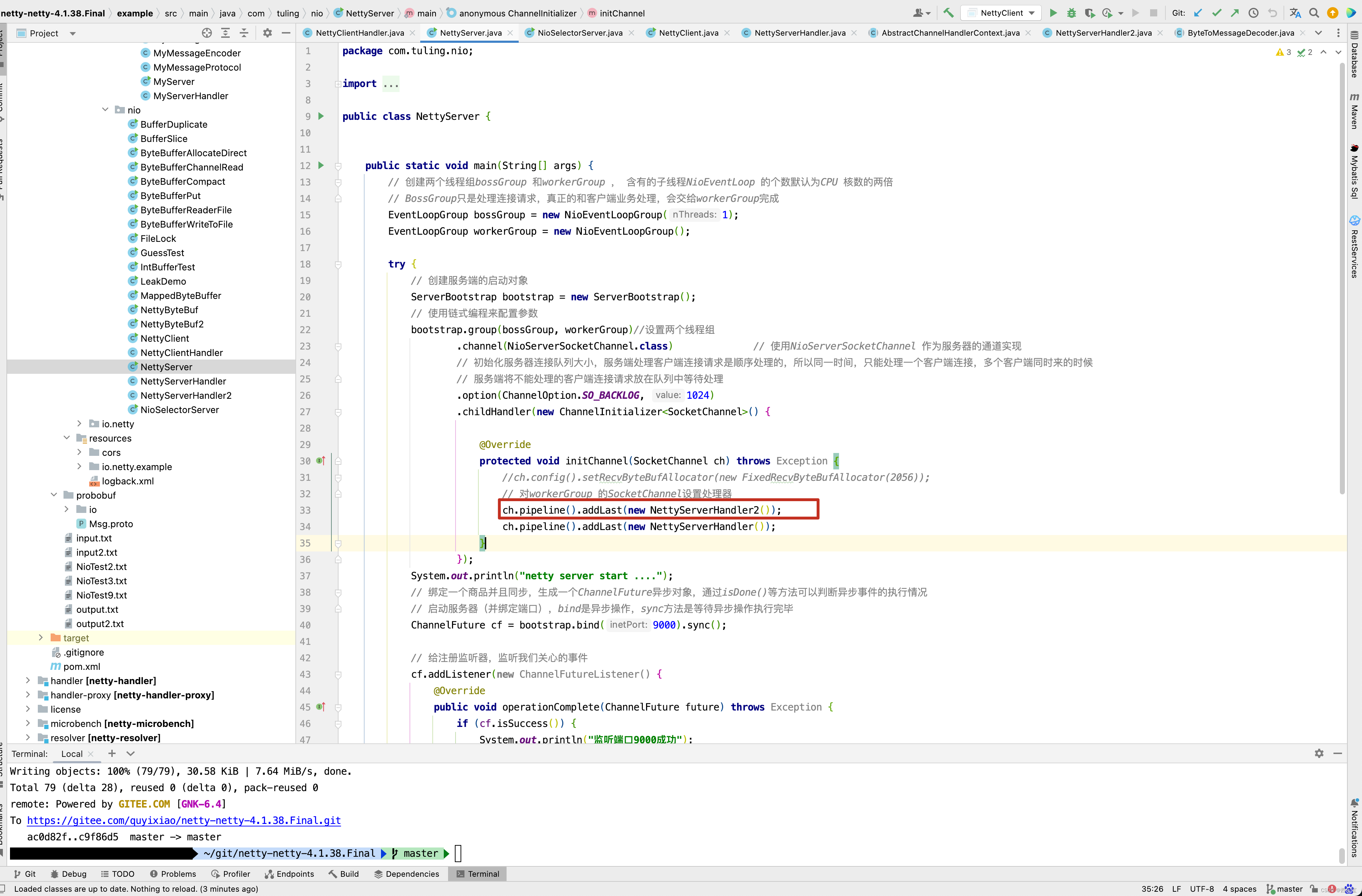Expand all nodes in Project panel

click(225, 33)
